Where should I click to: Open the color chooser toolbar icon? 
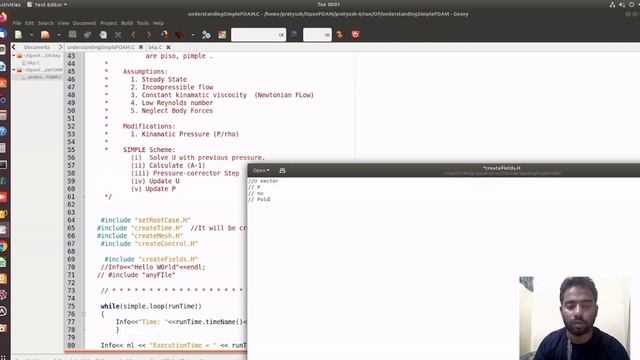click(x=222, y=35)
